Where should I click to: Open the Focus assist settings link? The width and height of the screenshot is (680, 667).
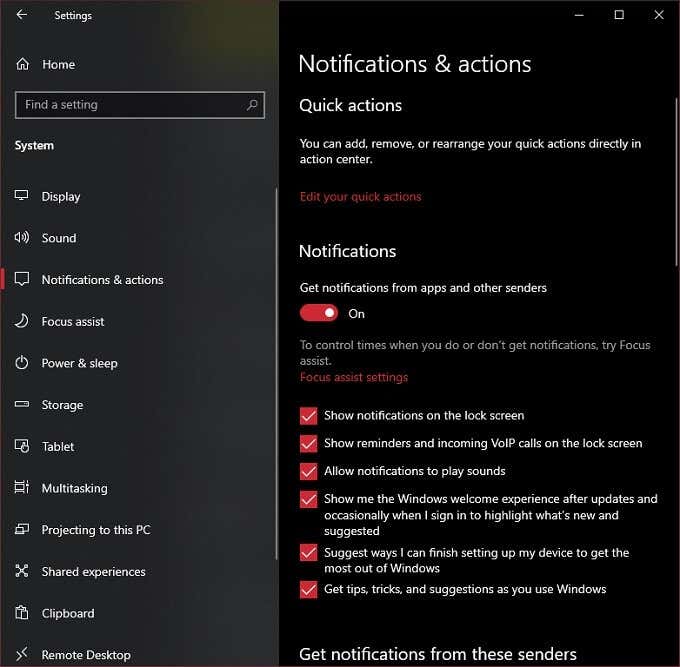(x=354, y=377)
